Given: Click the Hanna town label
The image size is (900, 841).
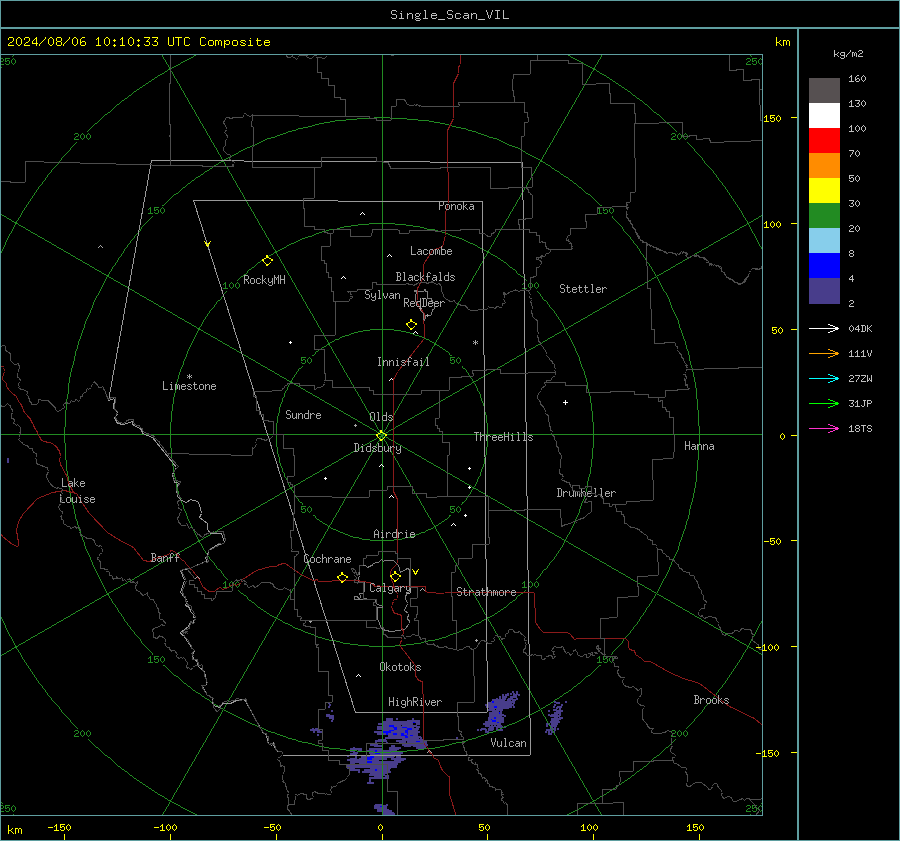Looking at the screenshot, I should coord(699,446).
